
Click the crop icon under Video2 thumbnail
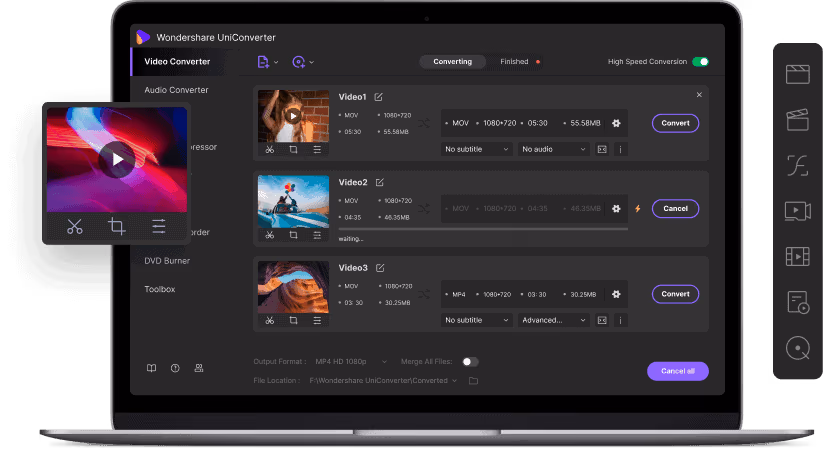293,235
